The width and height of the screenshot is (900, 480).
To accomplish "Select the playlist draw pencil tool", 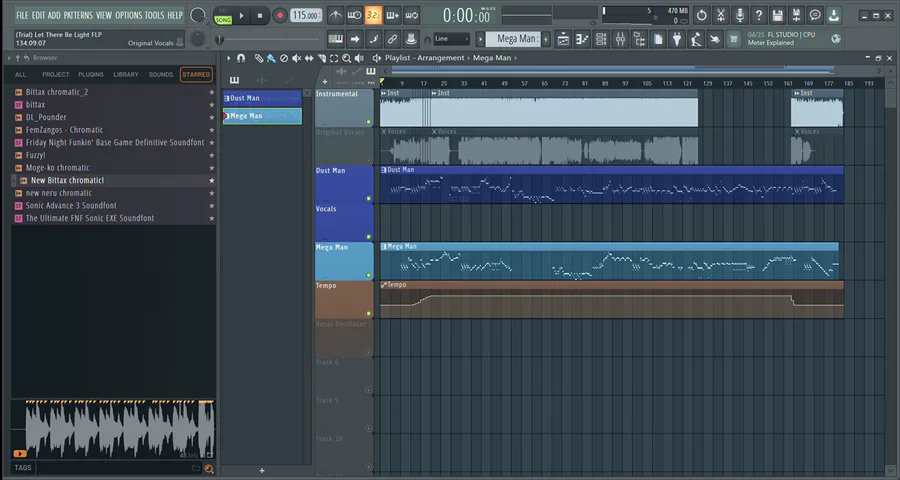I will pos(259,58).
